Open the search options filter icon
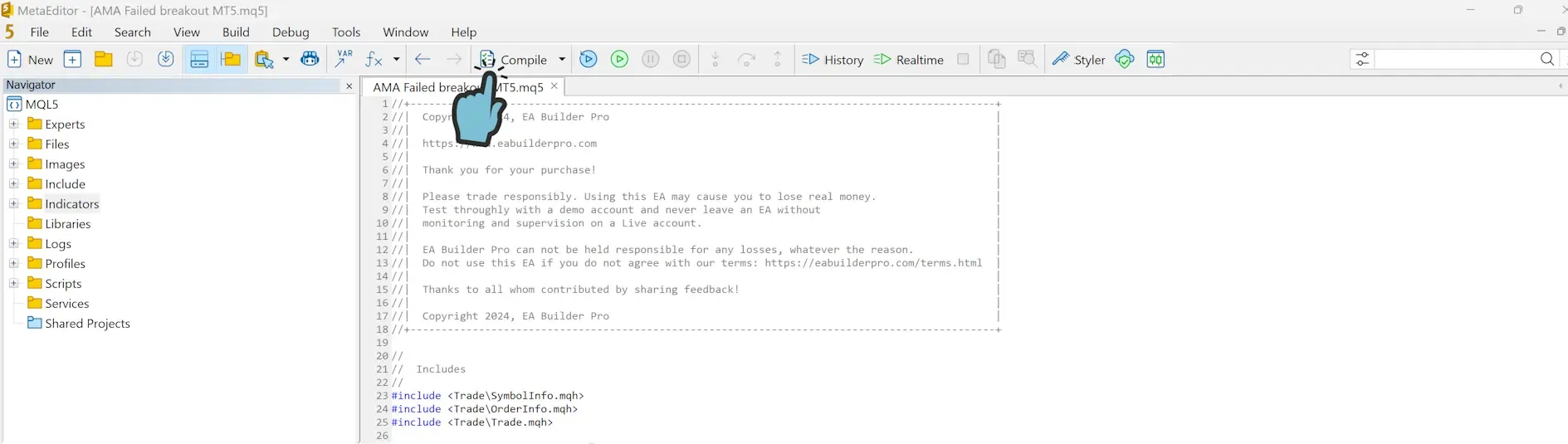The image size is (1568, 444). pyautogui.click(x=1362, y=60)
